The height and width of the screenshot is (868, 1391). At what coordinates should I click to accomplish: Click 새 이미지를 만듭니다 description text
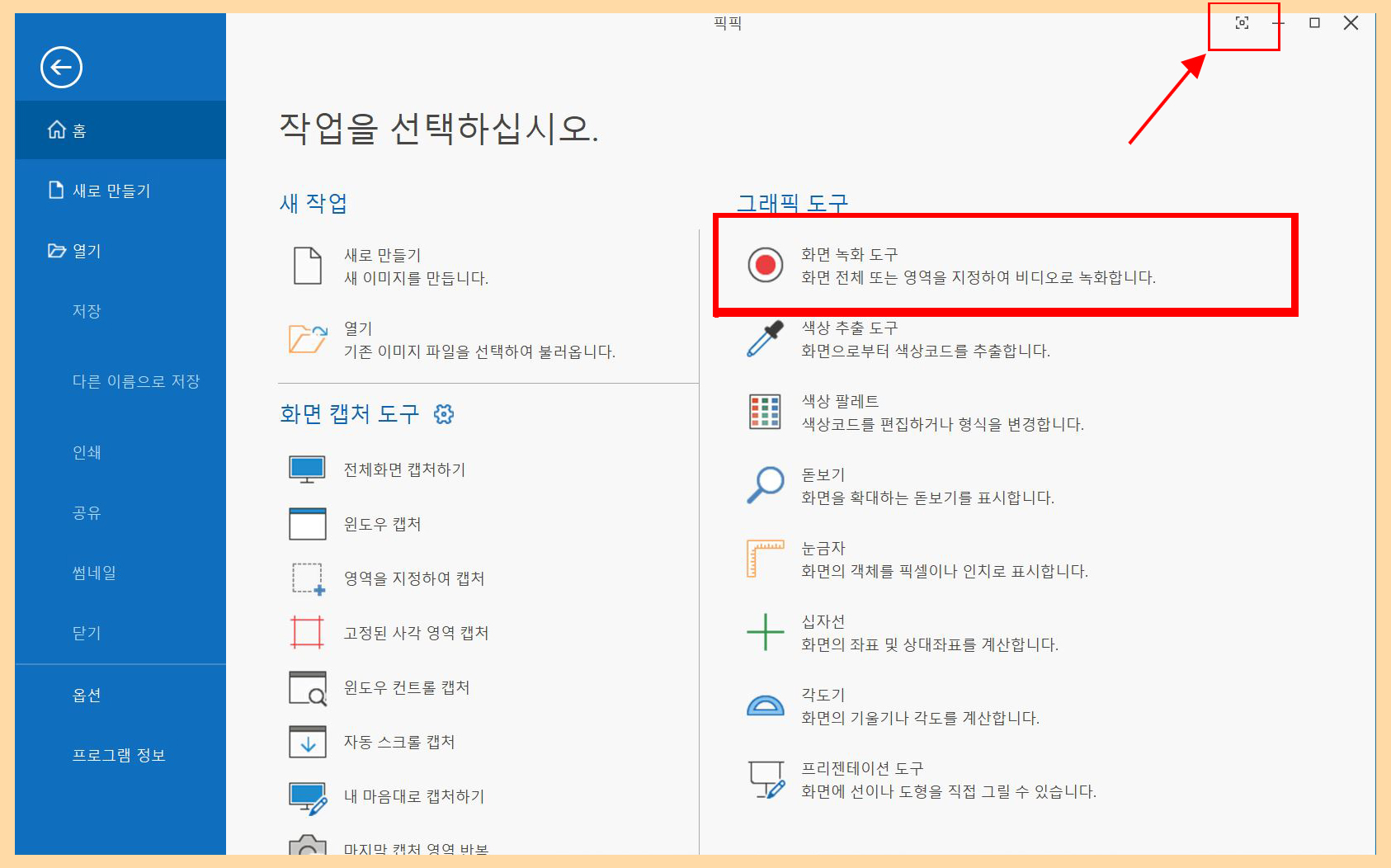click(416, 278)
